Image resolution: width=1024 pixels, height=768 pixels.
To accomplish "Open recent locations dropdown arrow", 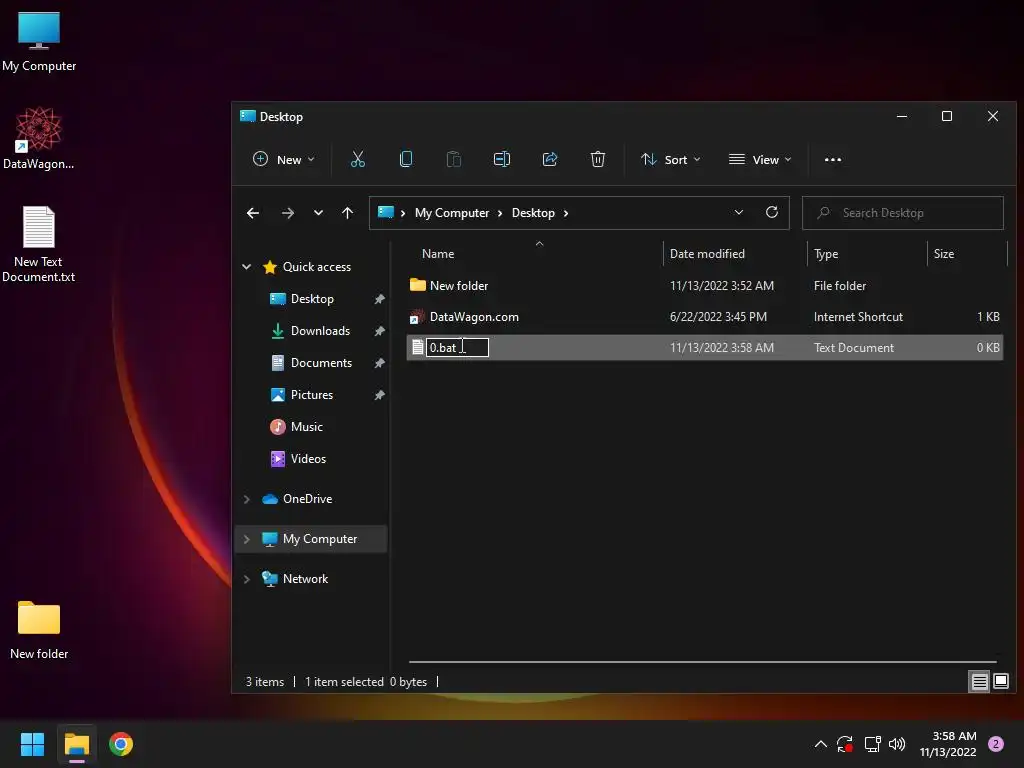I will 318,213.
